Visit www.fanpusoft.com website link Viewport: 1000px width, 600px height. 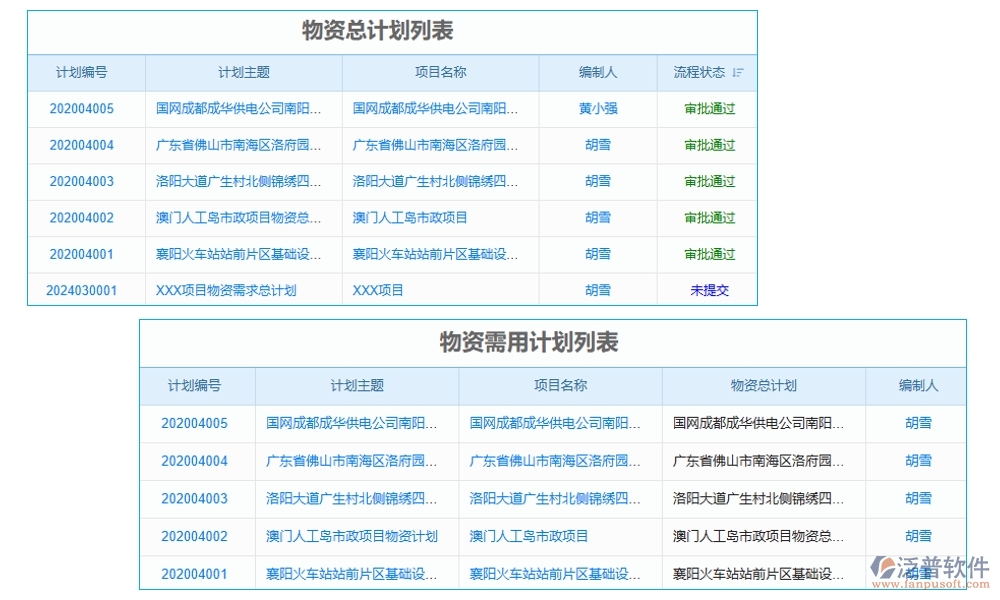(x=929, y=584)
